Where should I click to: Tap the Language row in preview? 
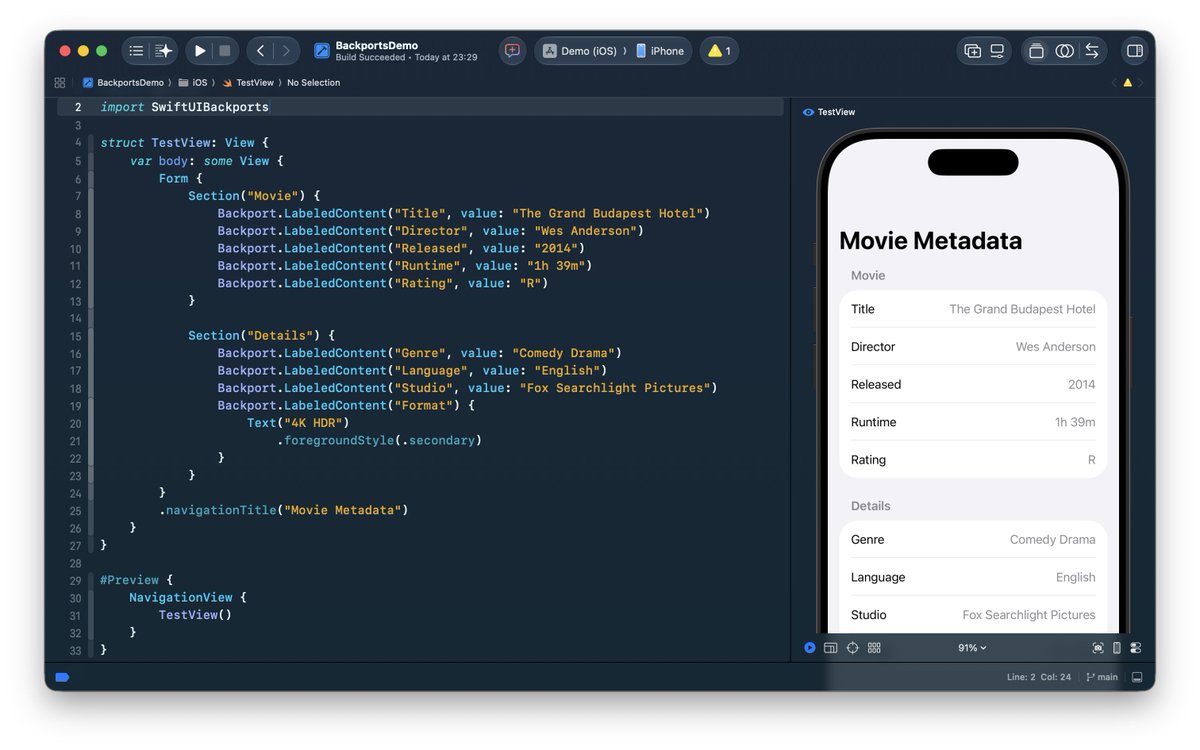tap(973, 577)
